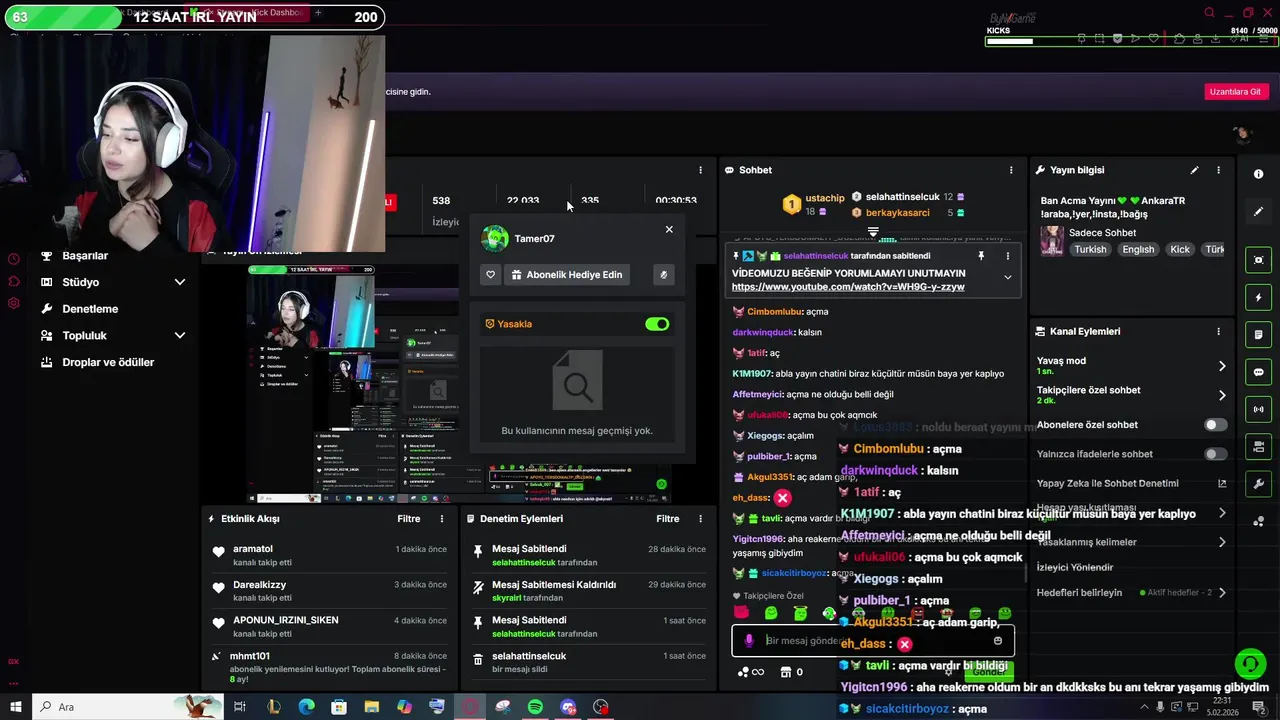This screenshot has height=720, width=1280.
Task: Click mhmt101 subscription renewal event
Action: click(x=328, y=667)
